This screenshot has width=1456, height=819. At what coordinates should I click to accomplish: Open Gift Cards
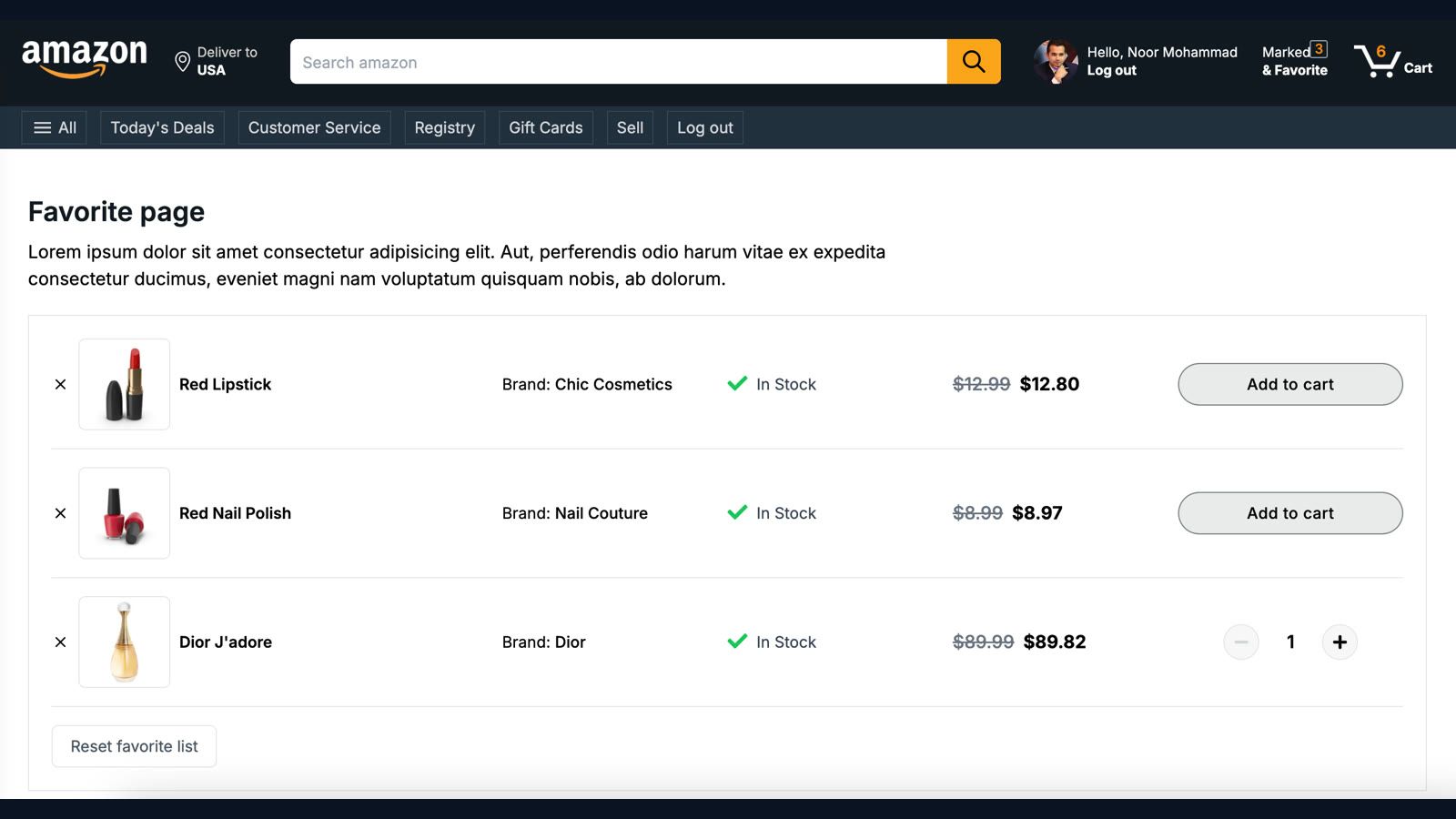[546, 127]
